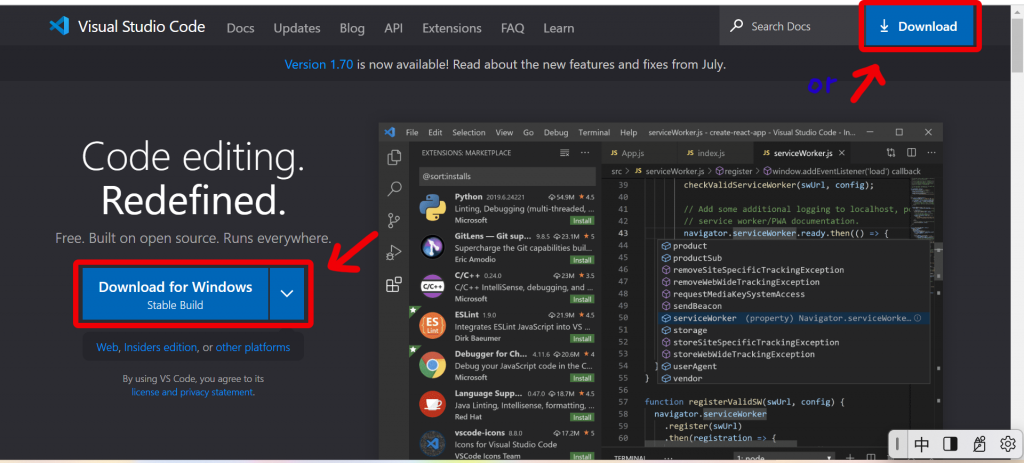
Task: Select the highlighted serviceWorker suggestion
Action: [793, 318]
